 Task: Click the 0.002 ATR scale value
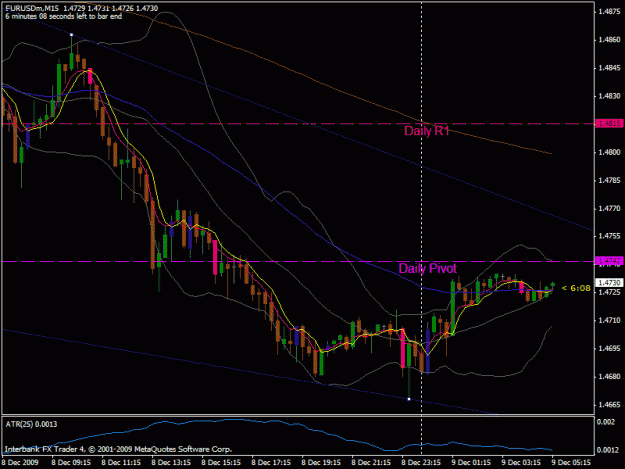(606, 422)
